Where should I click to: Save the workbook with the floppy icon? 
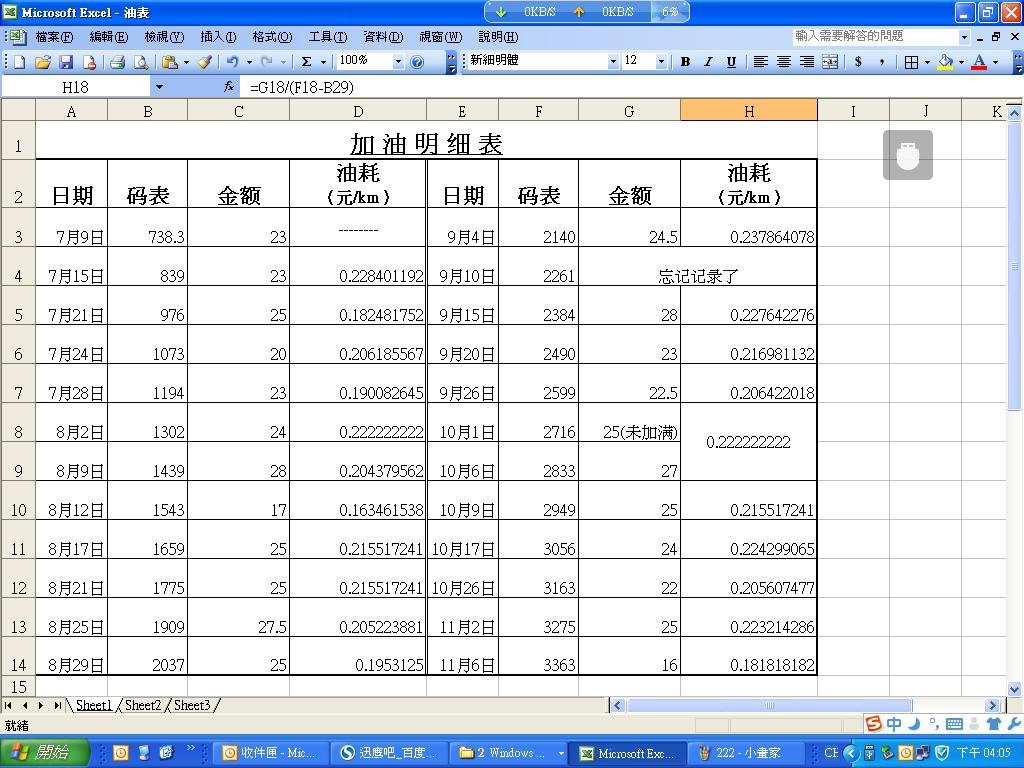click(x=66, y=62)
